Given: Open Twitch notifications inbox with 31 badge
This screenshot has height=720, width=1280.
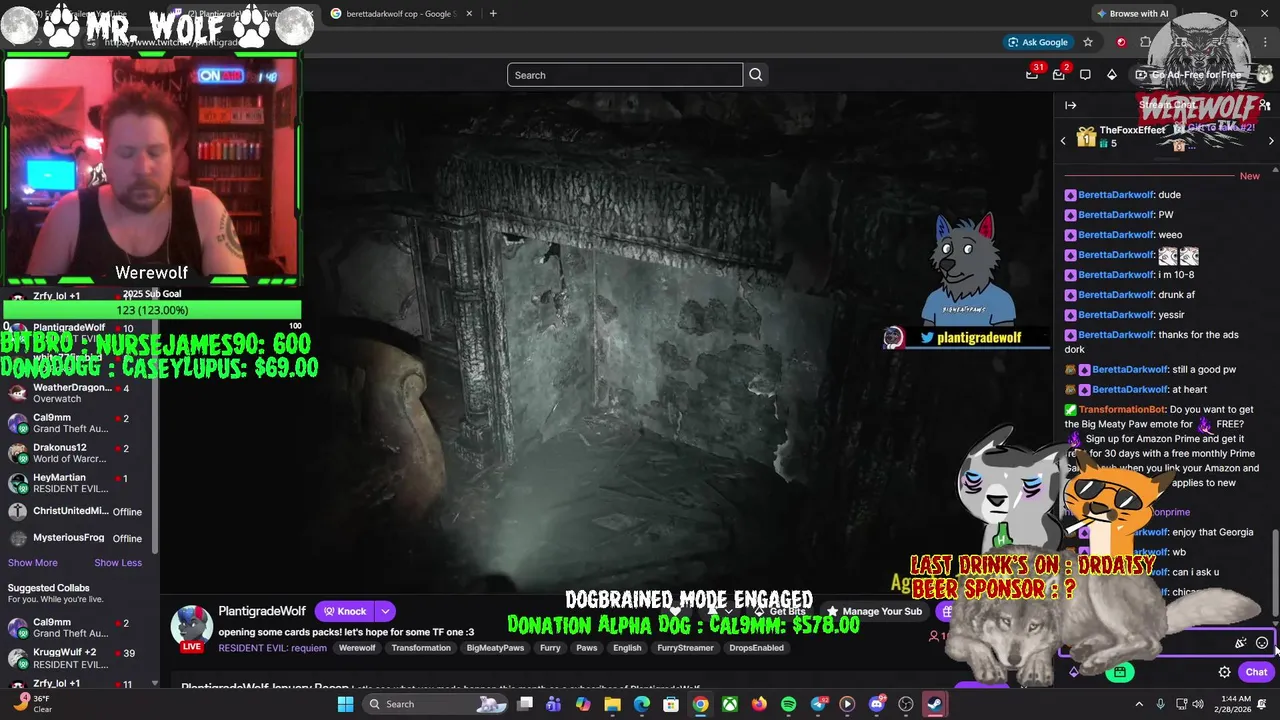Looking at the screenshot, I should (x=1033, y=74).
